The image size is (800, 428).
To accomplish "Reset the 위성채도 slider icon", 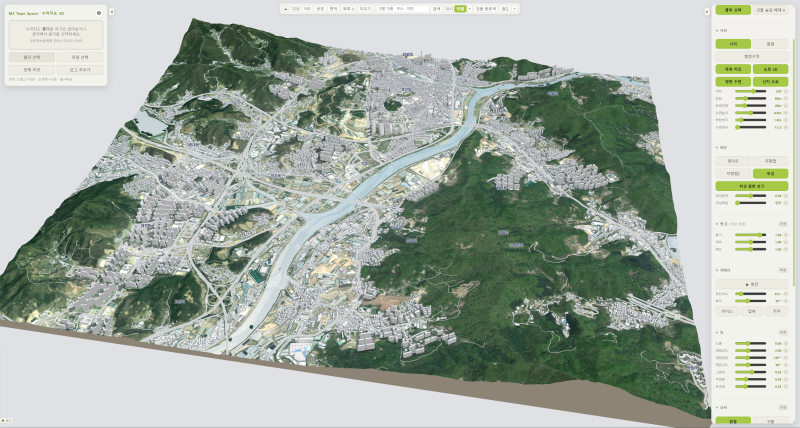I will tap(786, 203).
